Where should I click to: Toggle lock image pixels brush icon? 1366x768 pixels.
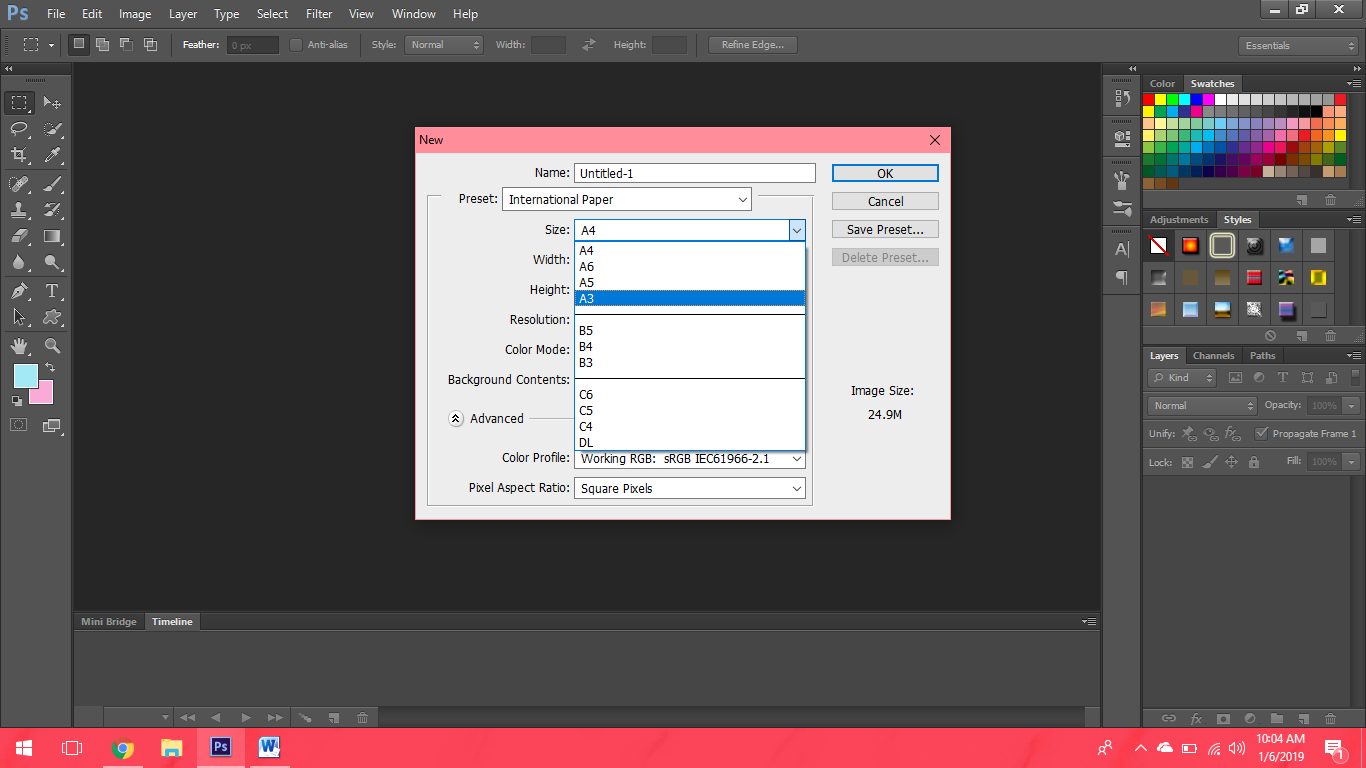tap(1209, 462)
